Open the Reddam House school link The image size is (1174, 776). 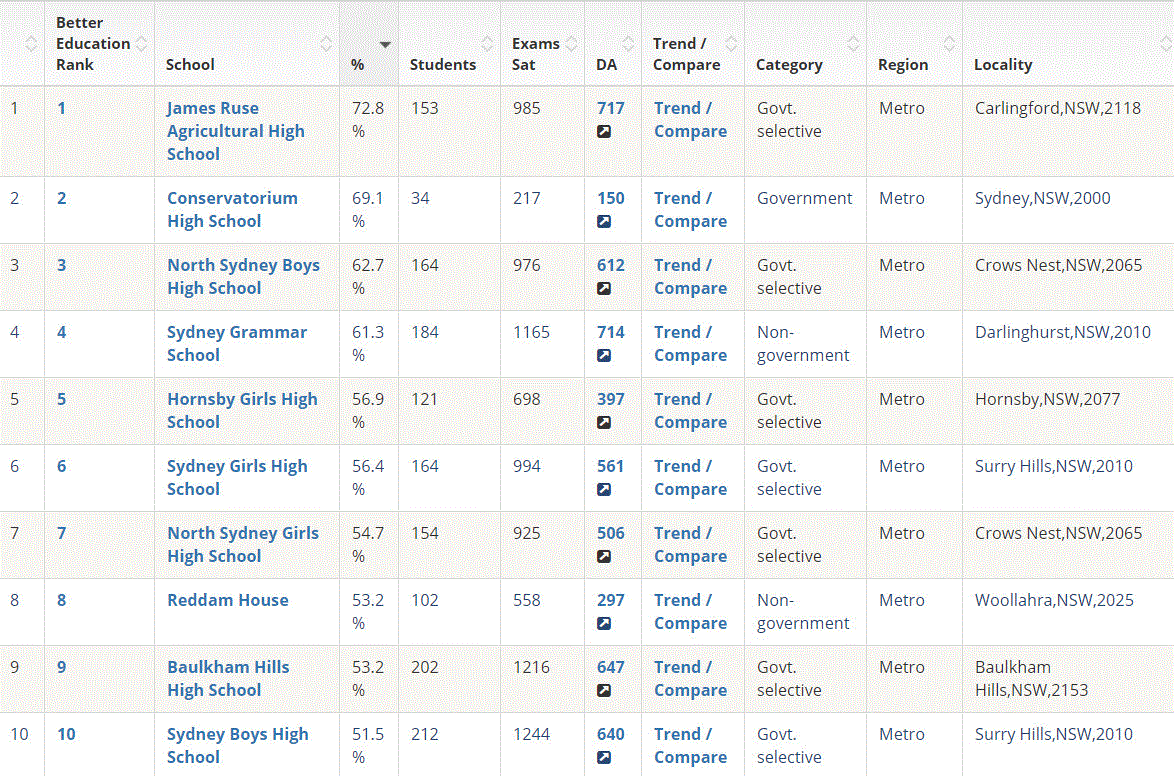[228, 600]
